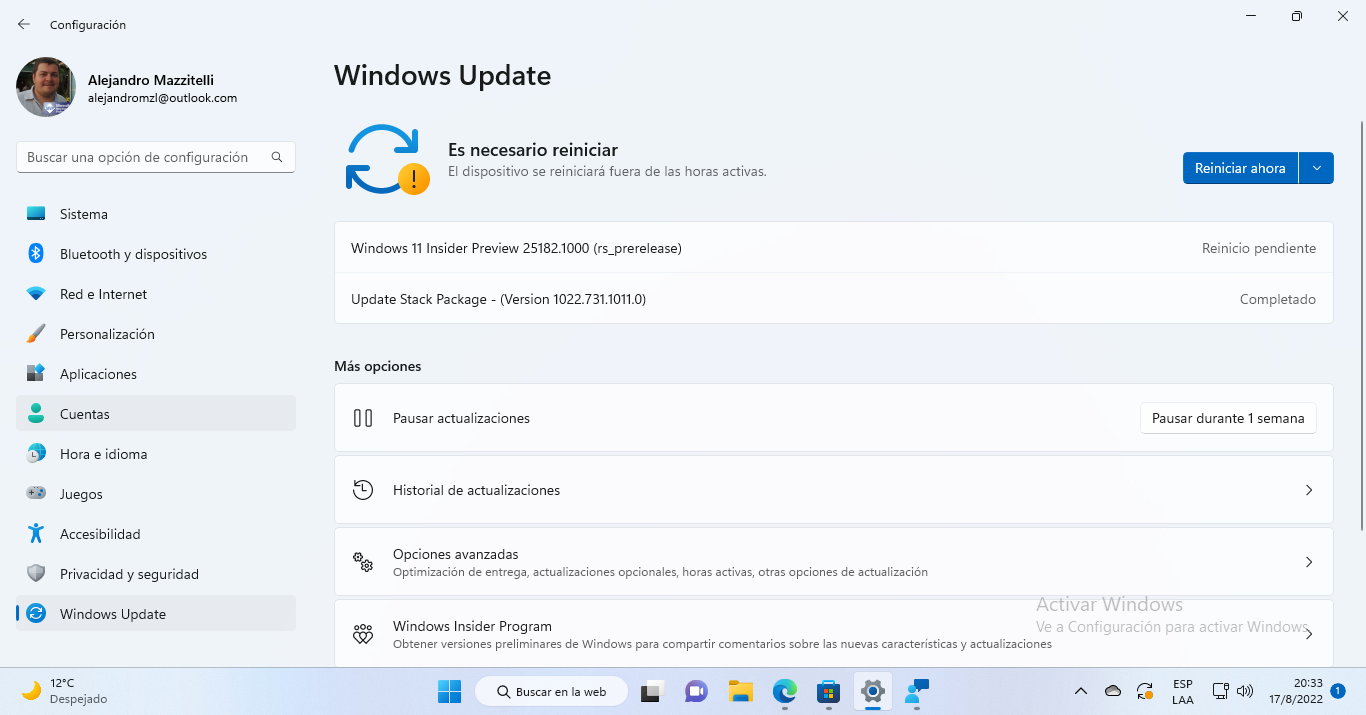Expand the dropdown next to Reiniciar ahora
This screenshot has width=1366, height=715.
click(1316, 168)
